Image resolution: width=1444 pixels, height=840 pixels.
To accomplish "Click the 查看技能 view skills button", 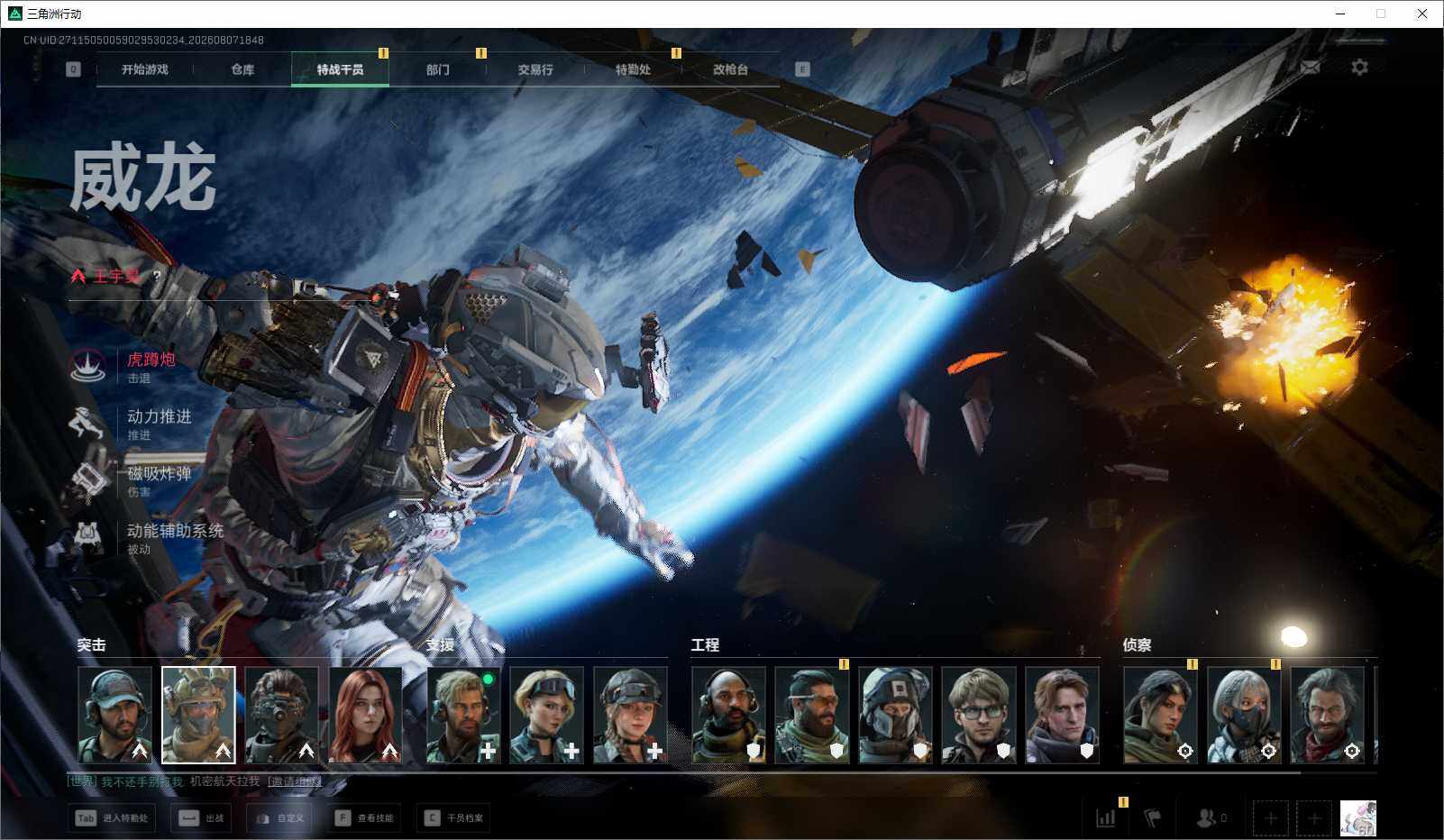I will (x=364, y=818).
